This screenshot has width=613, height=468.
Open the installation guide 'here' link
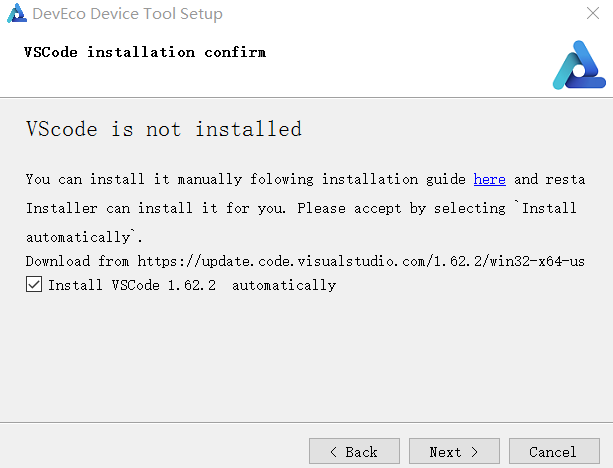click(x=489, y=179)
